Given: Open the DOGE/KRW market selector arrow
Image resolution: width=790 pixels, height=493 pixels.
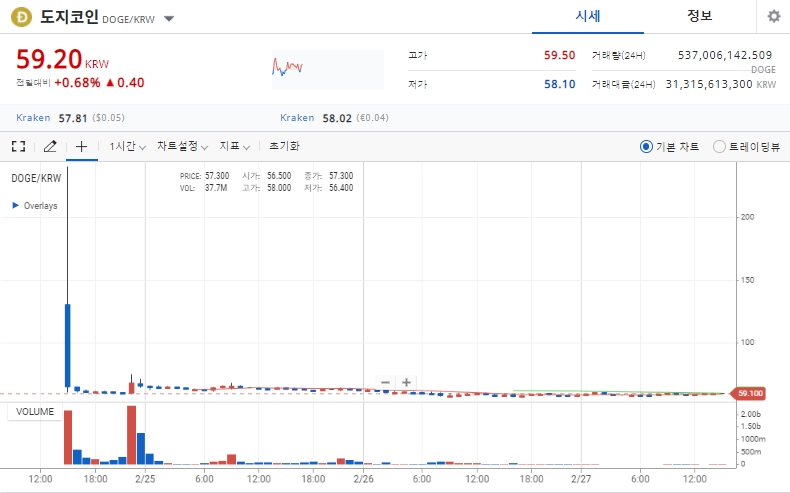Looking at the screenshot, I should 169,19.
